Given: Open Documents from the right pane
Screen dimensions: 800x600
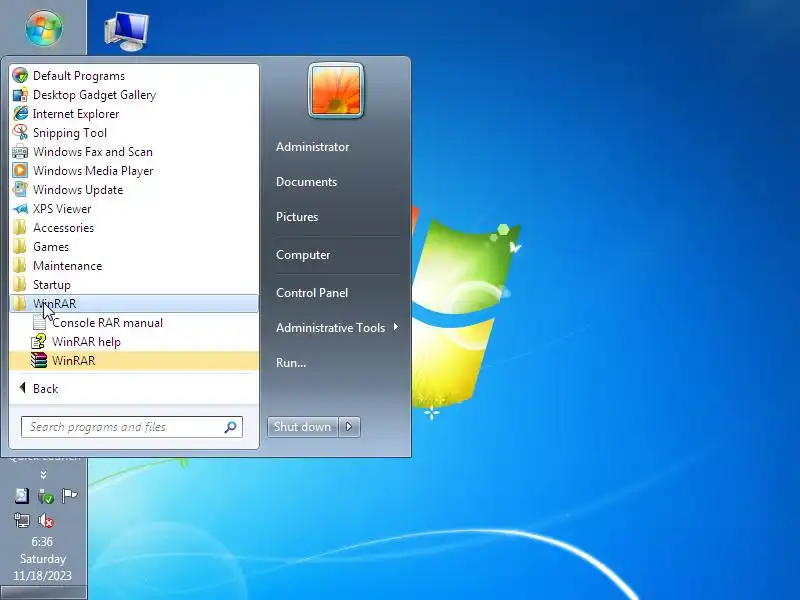Looking at the screenshot, I should [x=306, y=182].
